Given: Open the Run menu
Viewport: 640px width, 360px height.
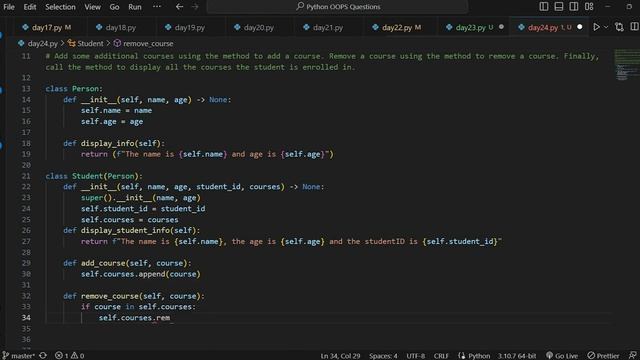Looking at the screenshot, I should [x=135, y=7].
